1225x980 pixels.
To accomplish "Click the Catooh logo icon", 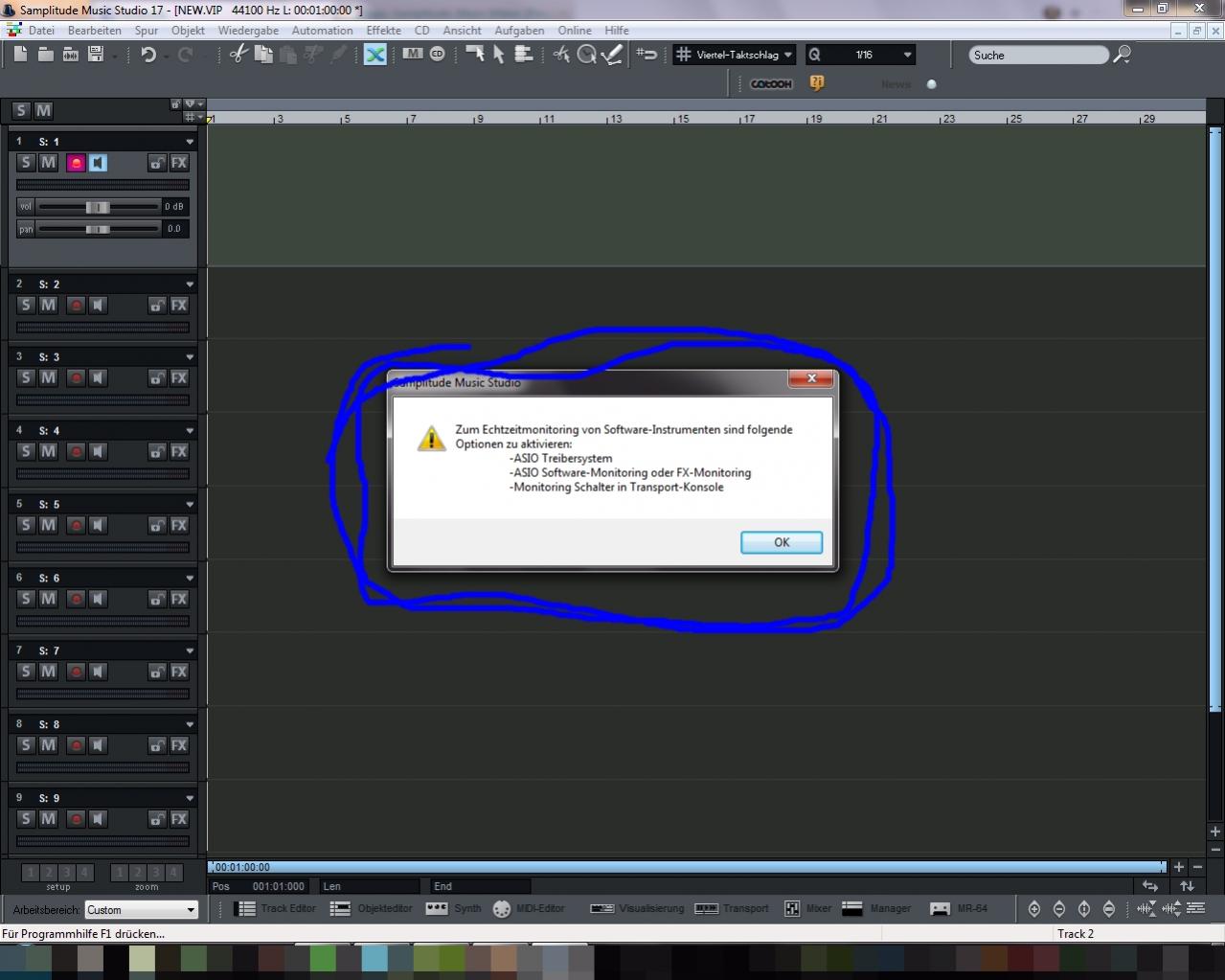I will pos(771,83).
